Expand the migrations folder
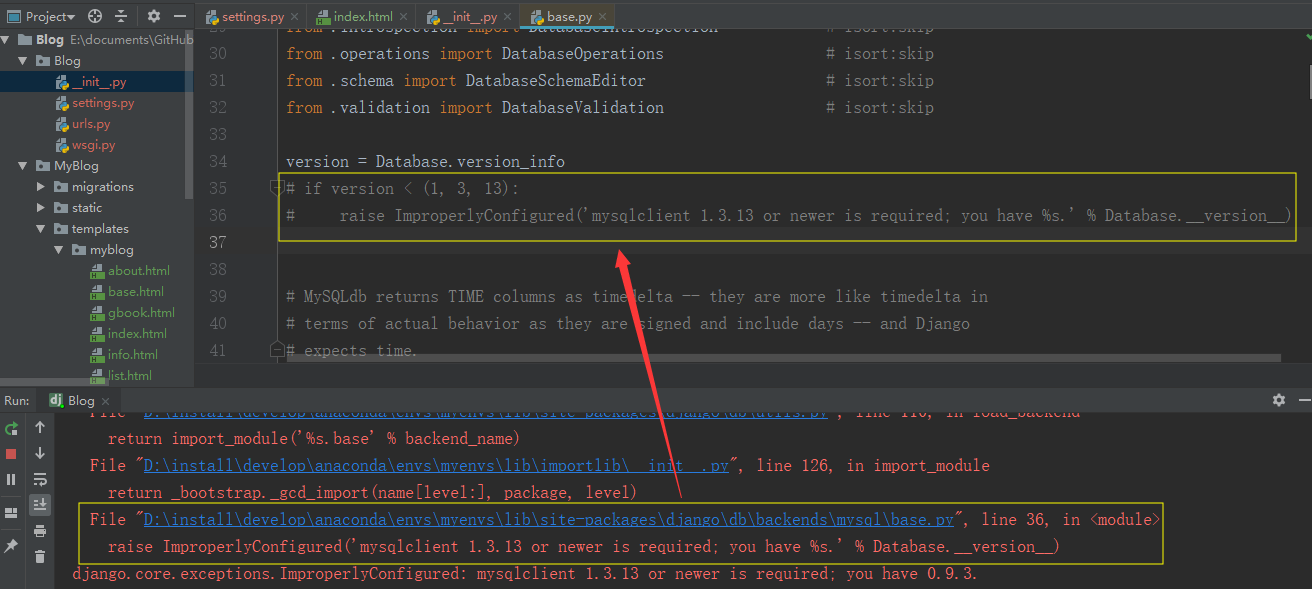 [41, 187]
